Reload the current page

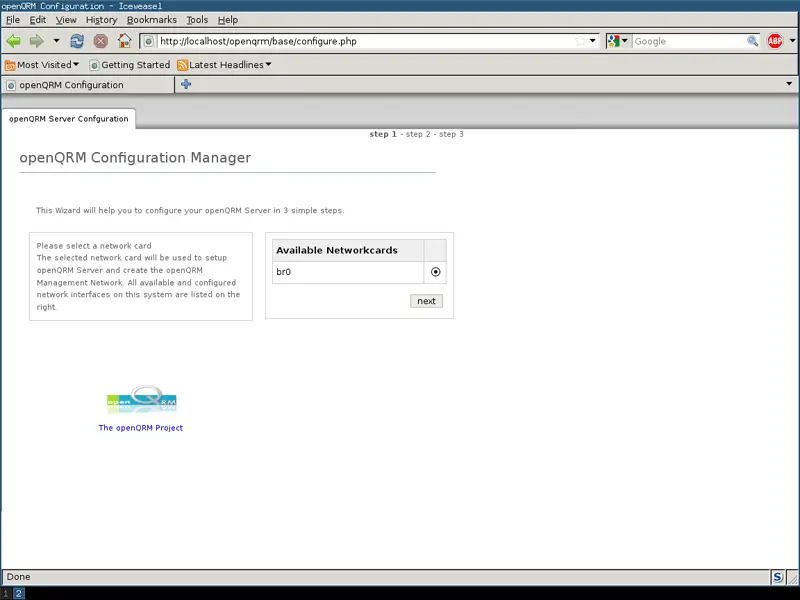[77, 41]
